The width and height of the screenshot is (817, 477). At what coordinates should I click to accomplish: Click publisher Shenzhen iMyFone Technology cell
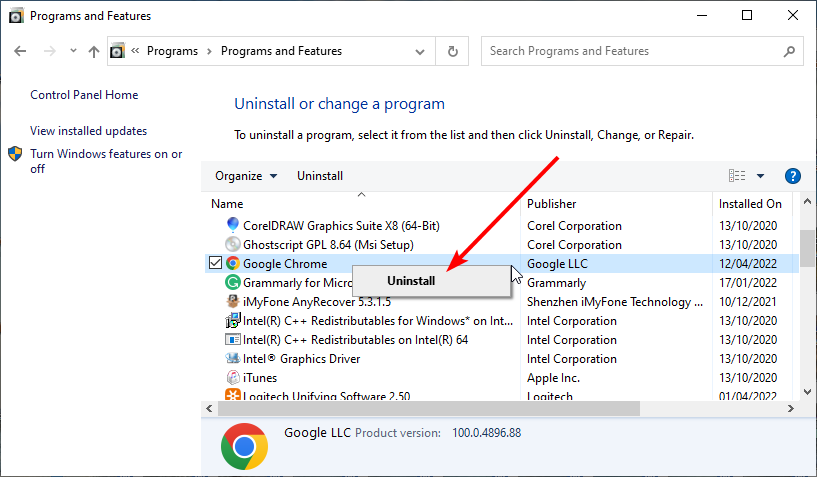coord(615,302)
